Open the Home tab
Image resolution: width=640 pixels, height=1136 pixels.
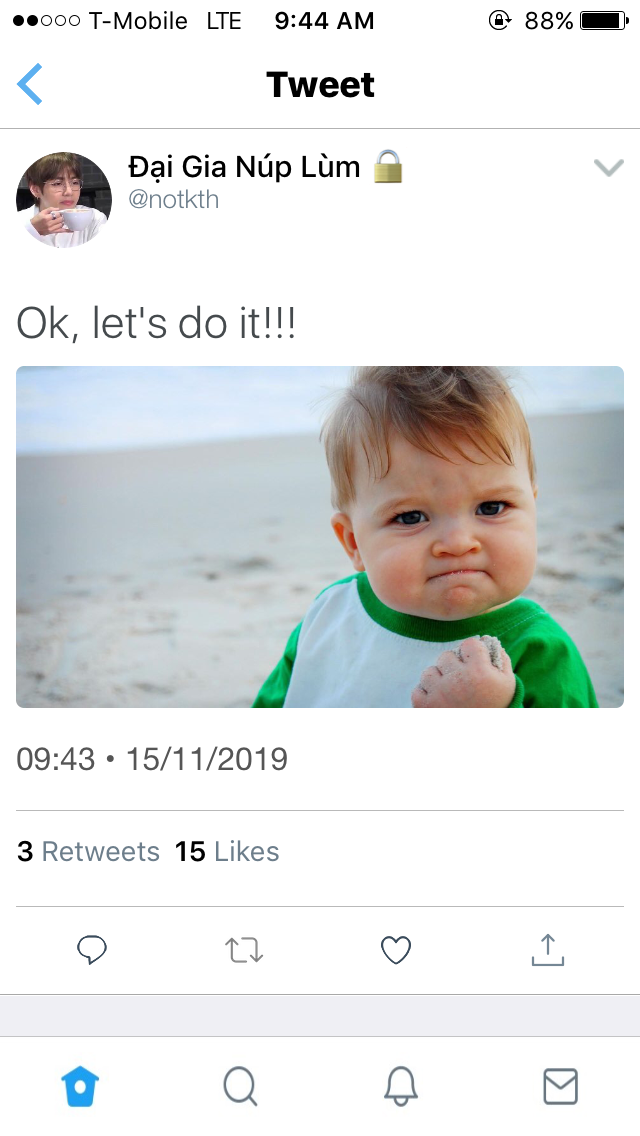pyautogui.click(x=80, y=1085)
